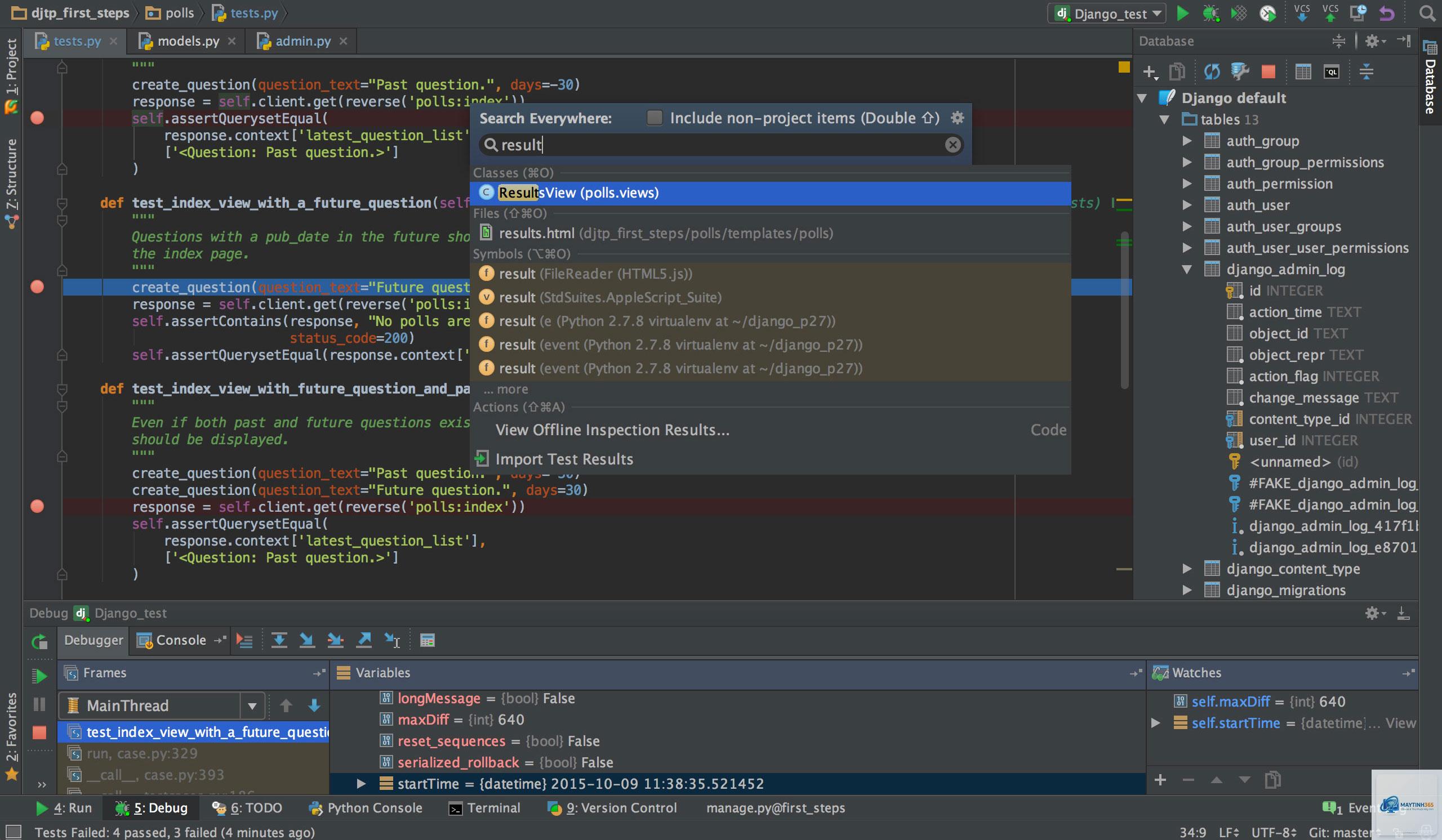The image size is (1442, 840).
Task: Click the VCS update project blue arrow icon
Action: [1302, 13]
